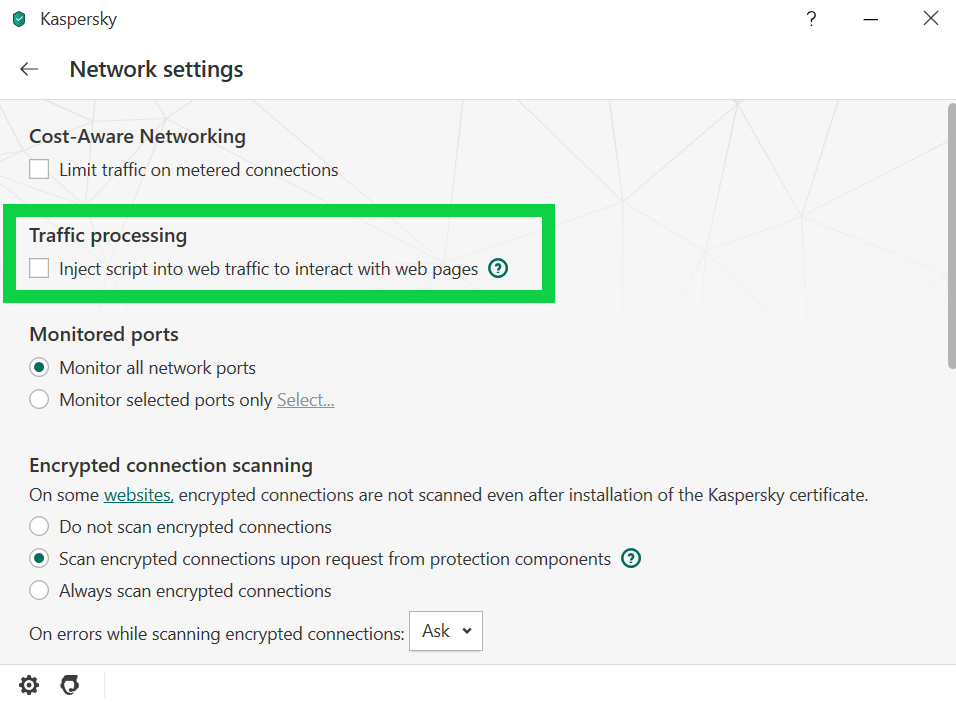Screen dimensions: 956x702
Task: Show help for Inject script option
Action: [x=498, y=268]
